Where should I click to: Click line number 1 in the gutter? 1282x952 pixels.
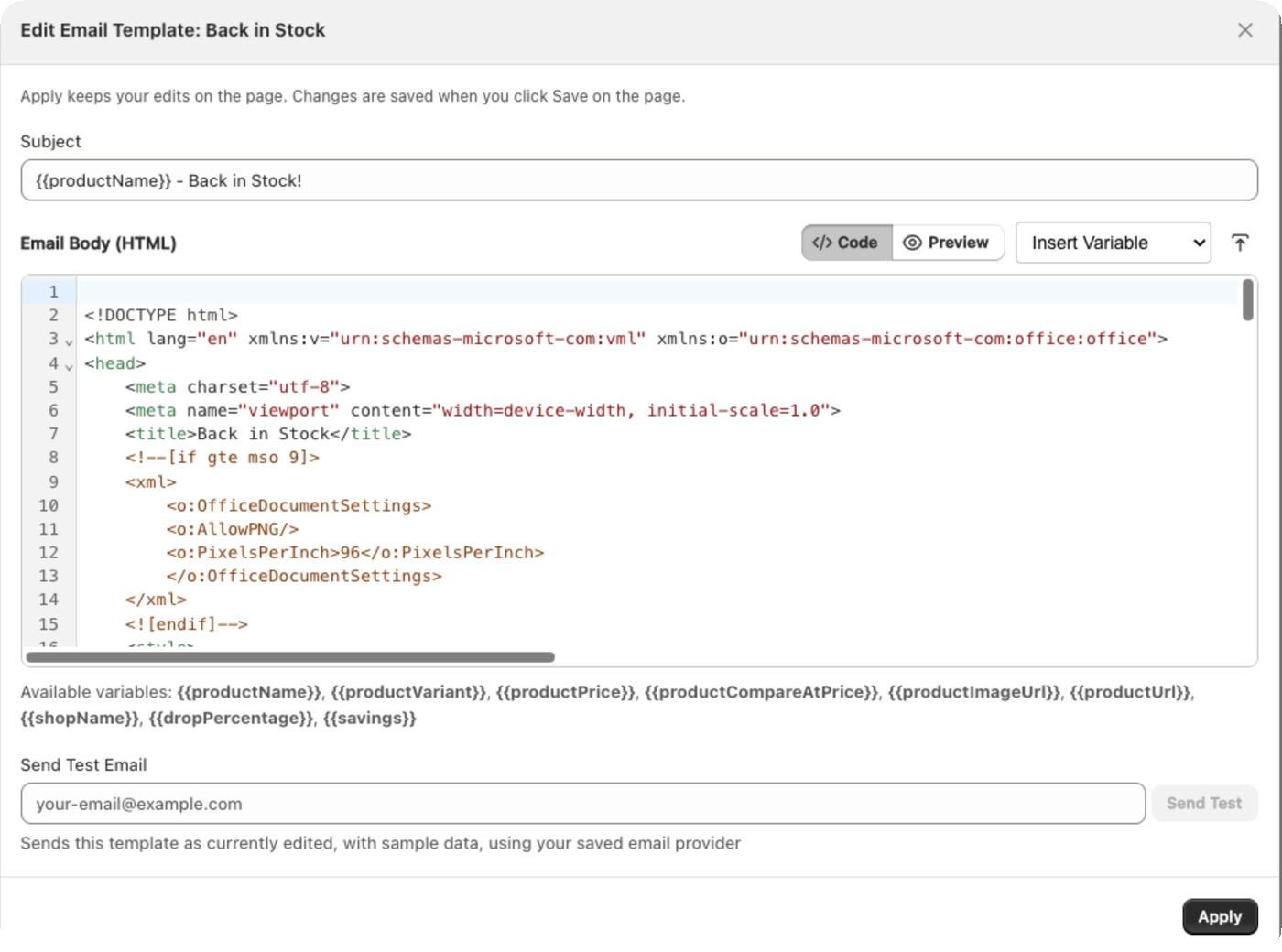tap(53, 291)
